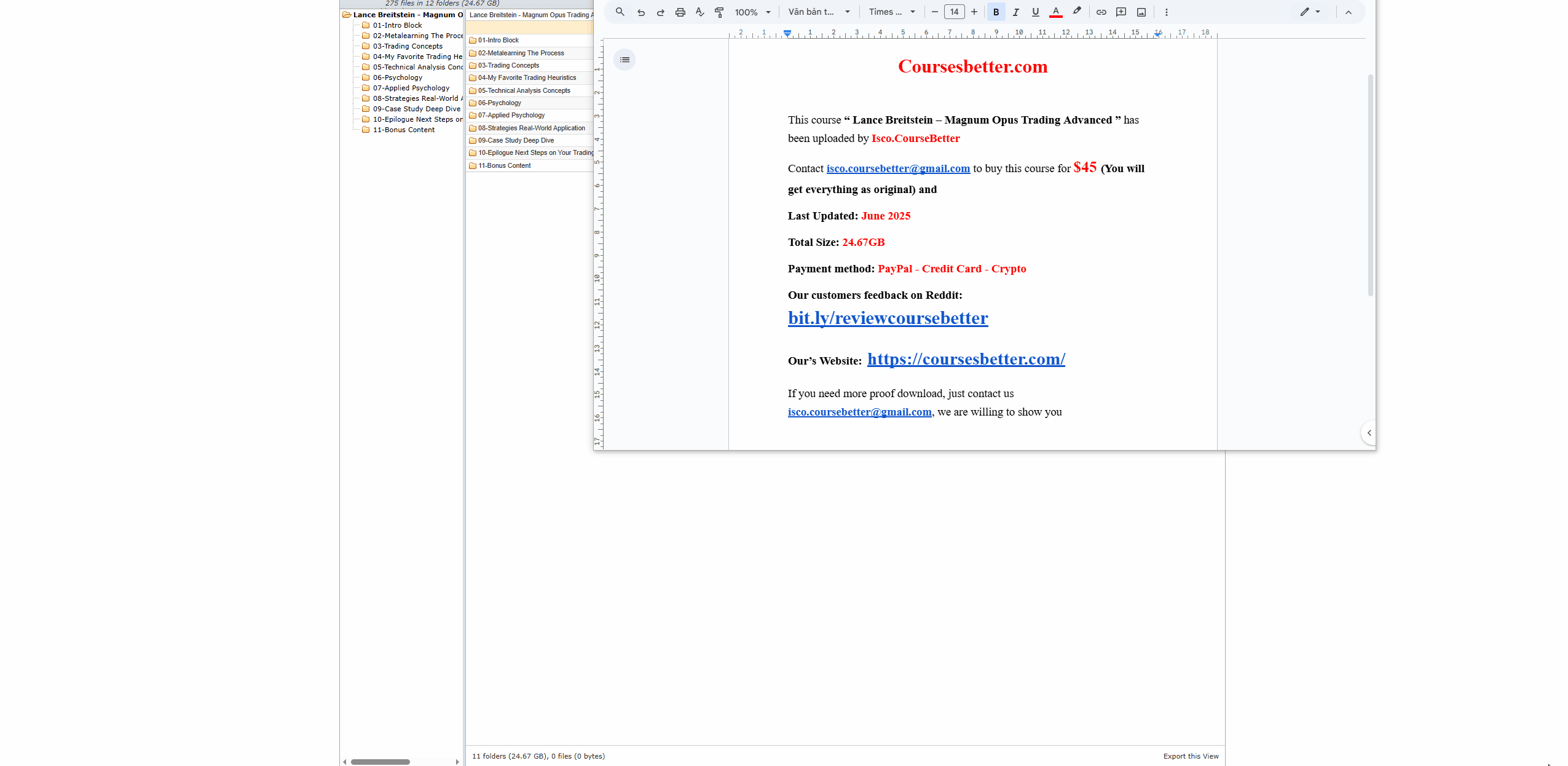1568x766 pixels.
Task: Click the bit.ly/reviewcoursebetter link
Action: (x=888, y=318)
